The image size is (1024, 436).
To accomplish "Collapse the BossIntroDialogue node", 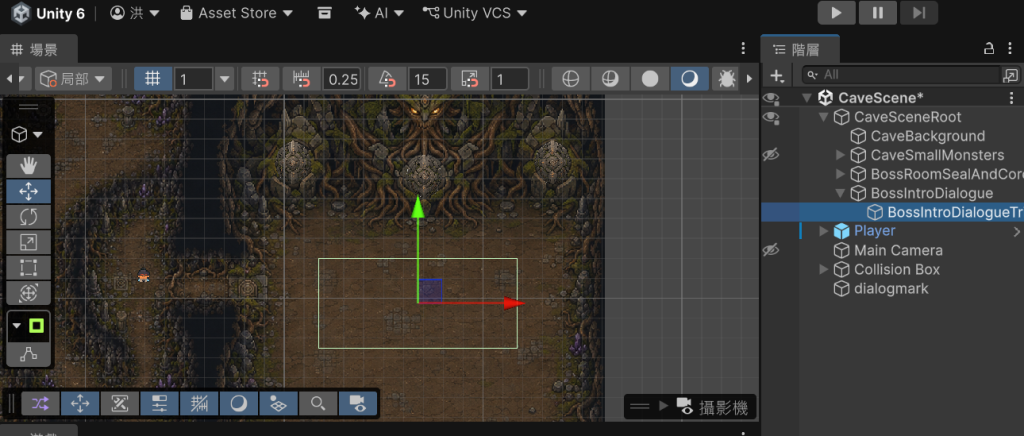I will click(840, 193).
